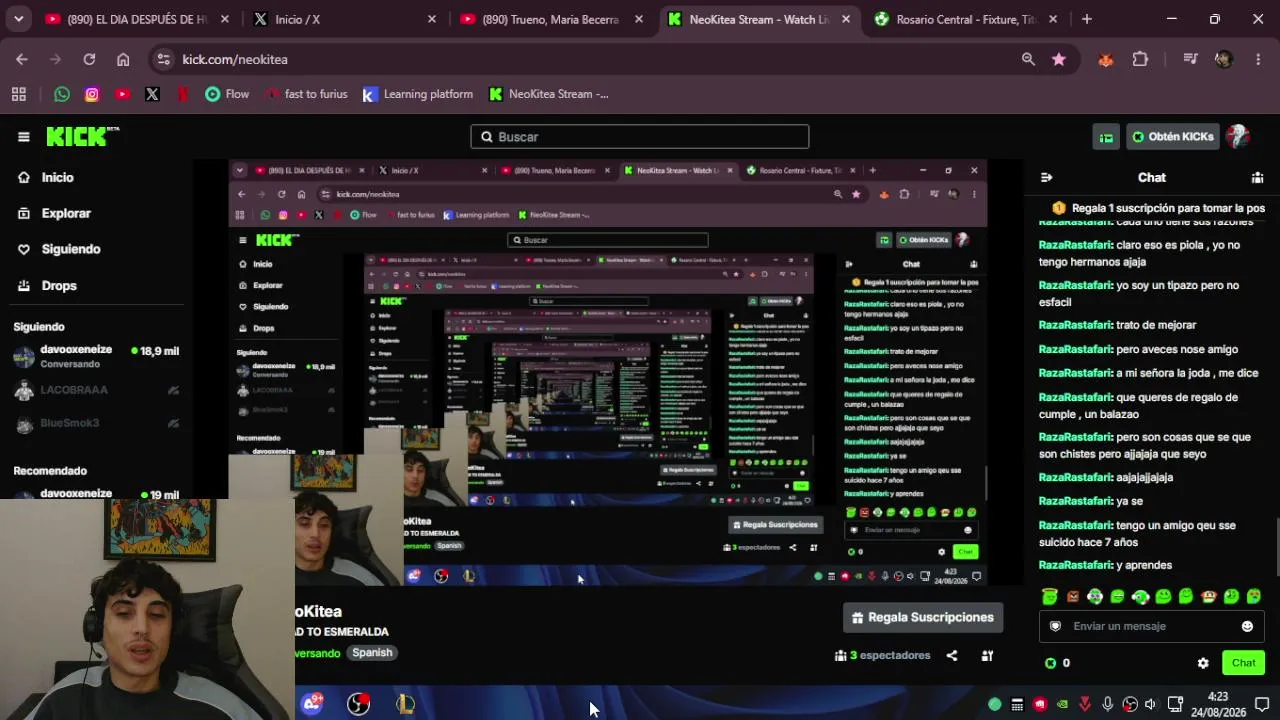Open the Windows notification center

[x=1262, y=704]
